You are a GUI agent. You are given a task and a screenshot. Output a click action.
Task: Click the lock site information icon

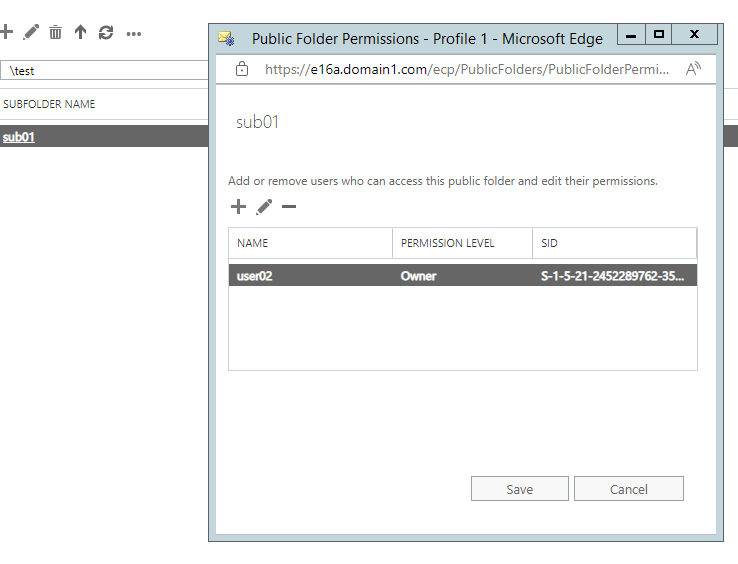[242, 69]
